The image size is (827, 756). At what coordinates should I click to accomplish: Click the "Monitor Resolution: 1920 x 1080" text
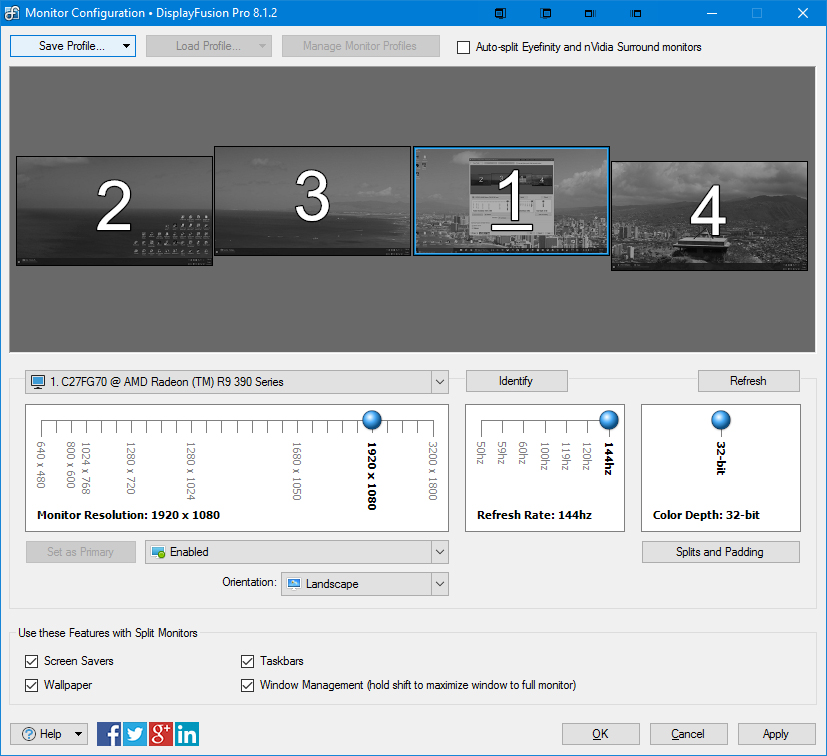(129, 515)
